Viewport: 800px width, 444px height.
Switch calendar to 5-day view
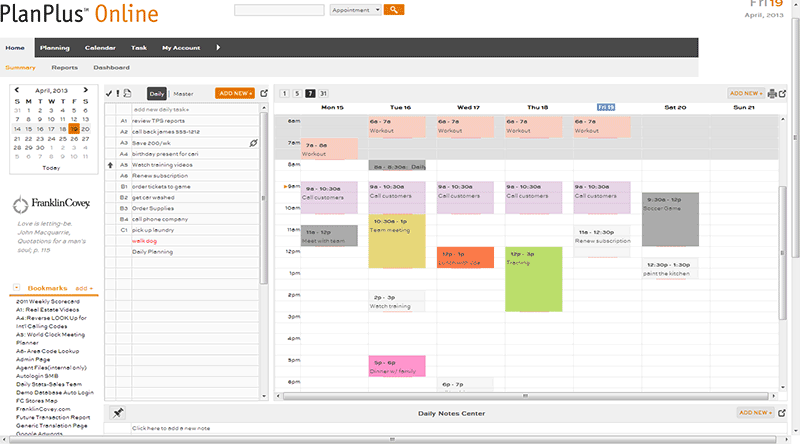pyautogui.click(x=297, y=93)
